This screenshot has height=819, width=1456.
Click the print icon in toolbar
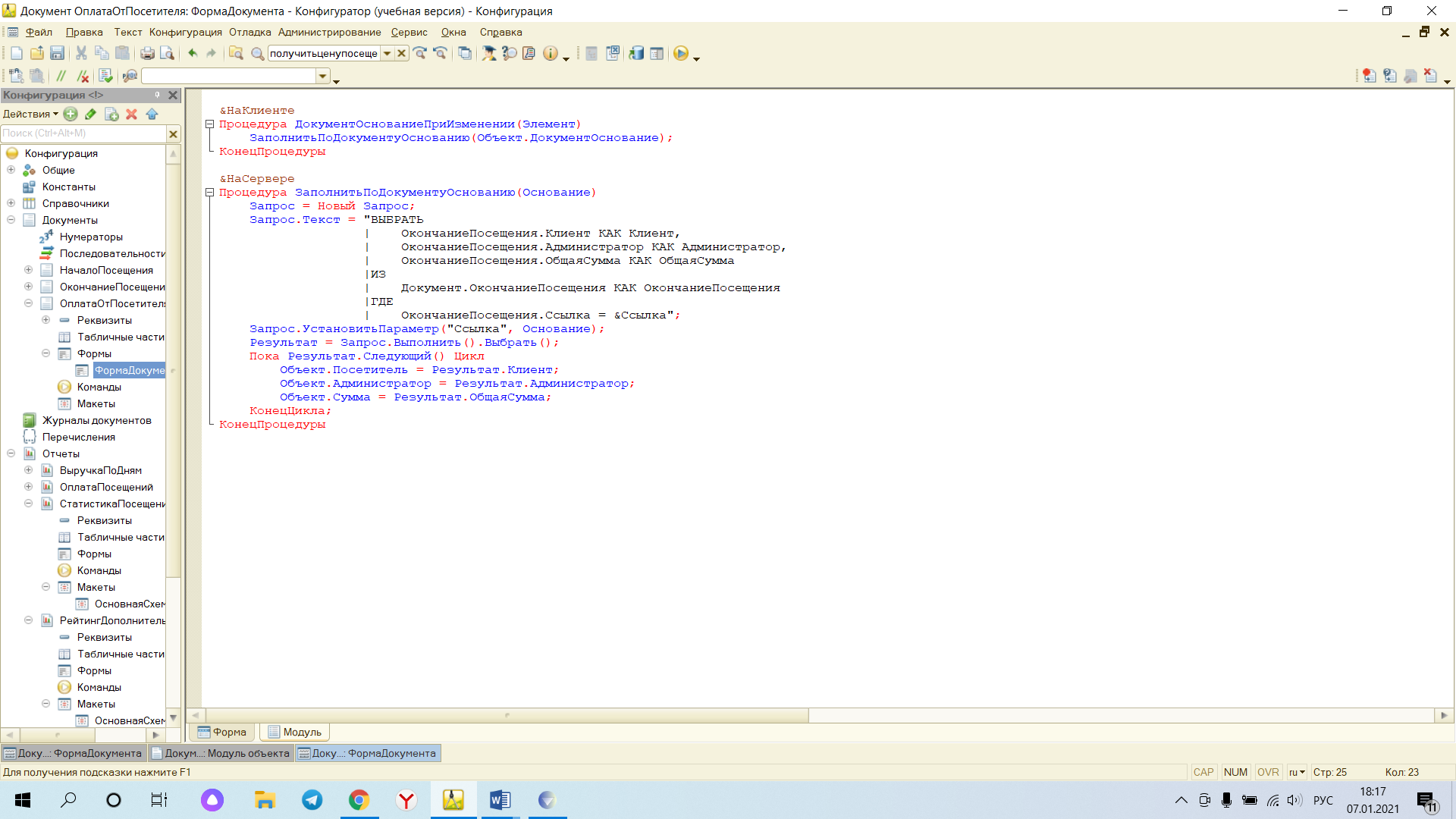(x=147, y=53)
